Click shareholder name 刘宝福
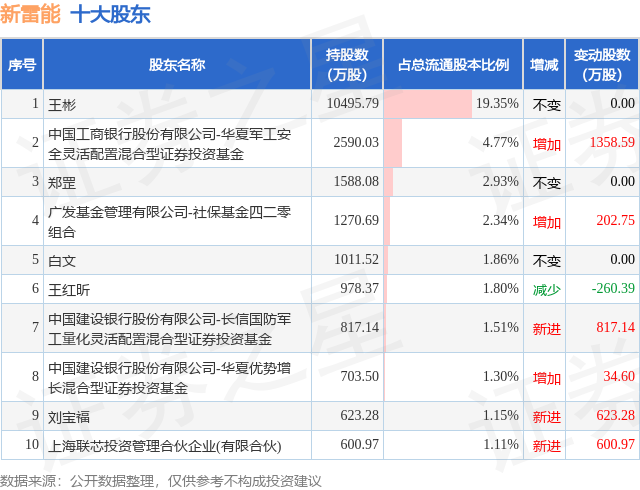Viewport: 640px width, 490px height. click(x=69, y=417)
